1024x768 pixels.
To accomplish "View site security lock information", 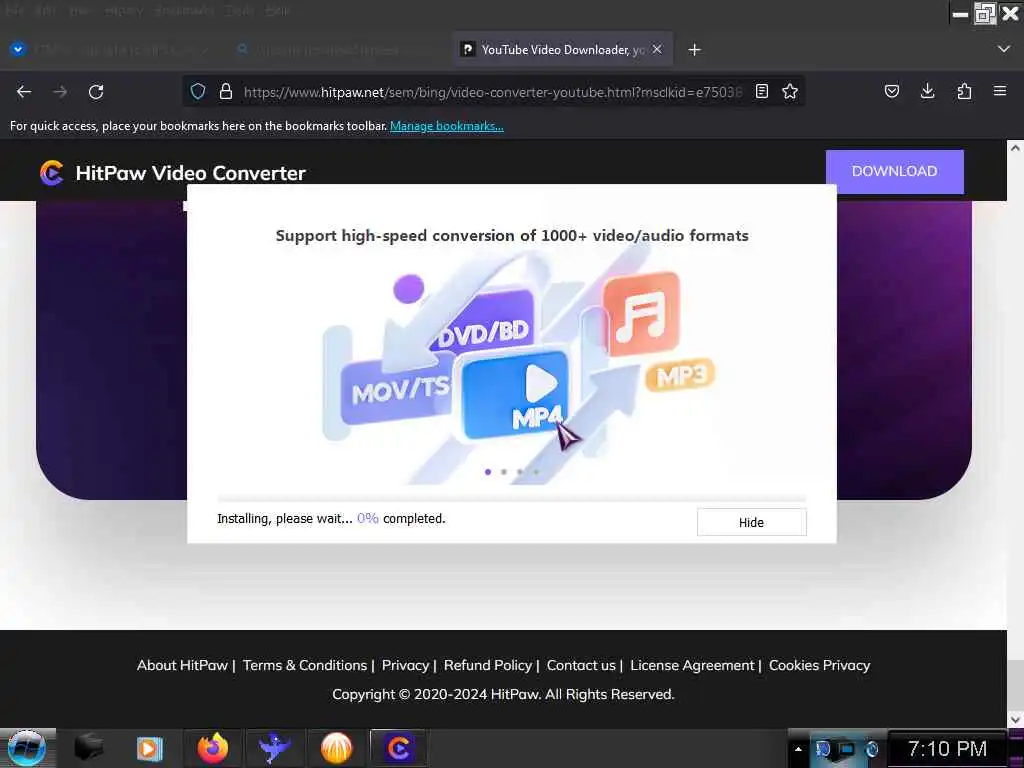I will (226, 91).
